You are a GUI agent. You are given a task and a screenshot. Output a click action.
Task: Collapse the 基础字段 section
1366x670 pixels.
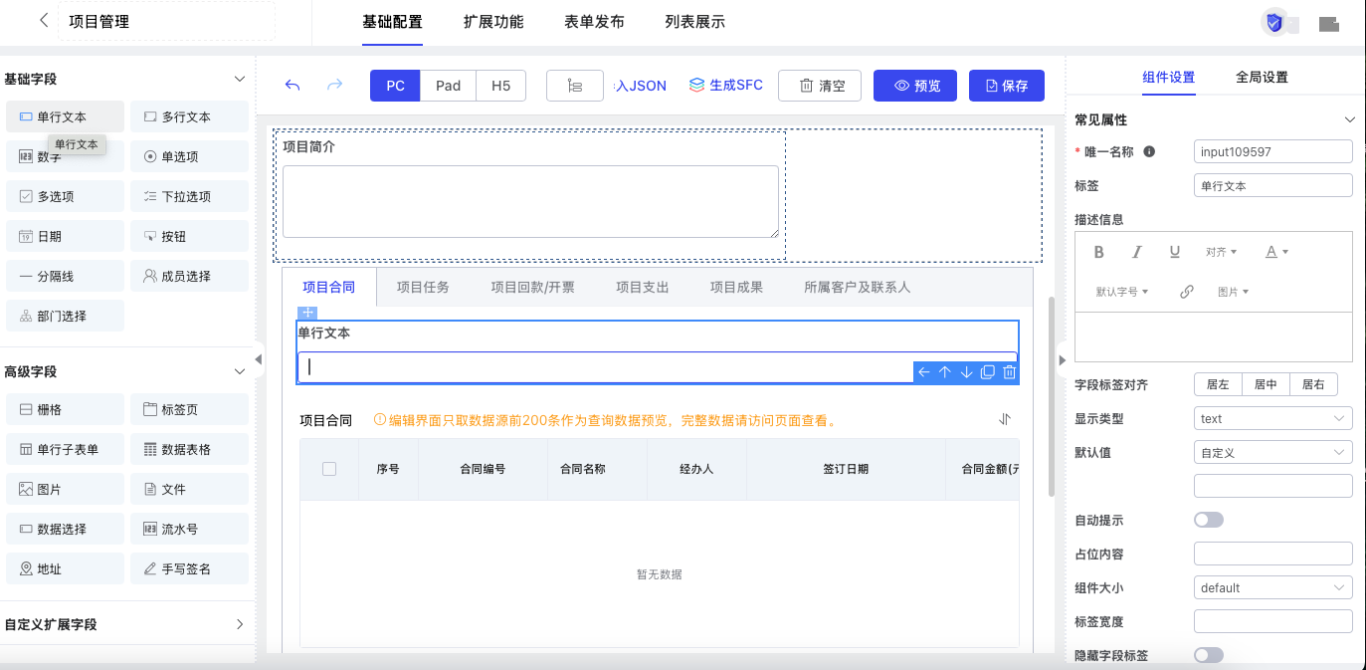[239, 79]
